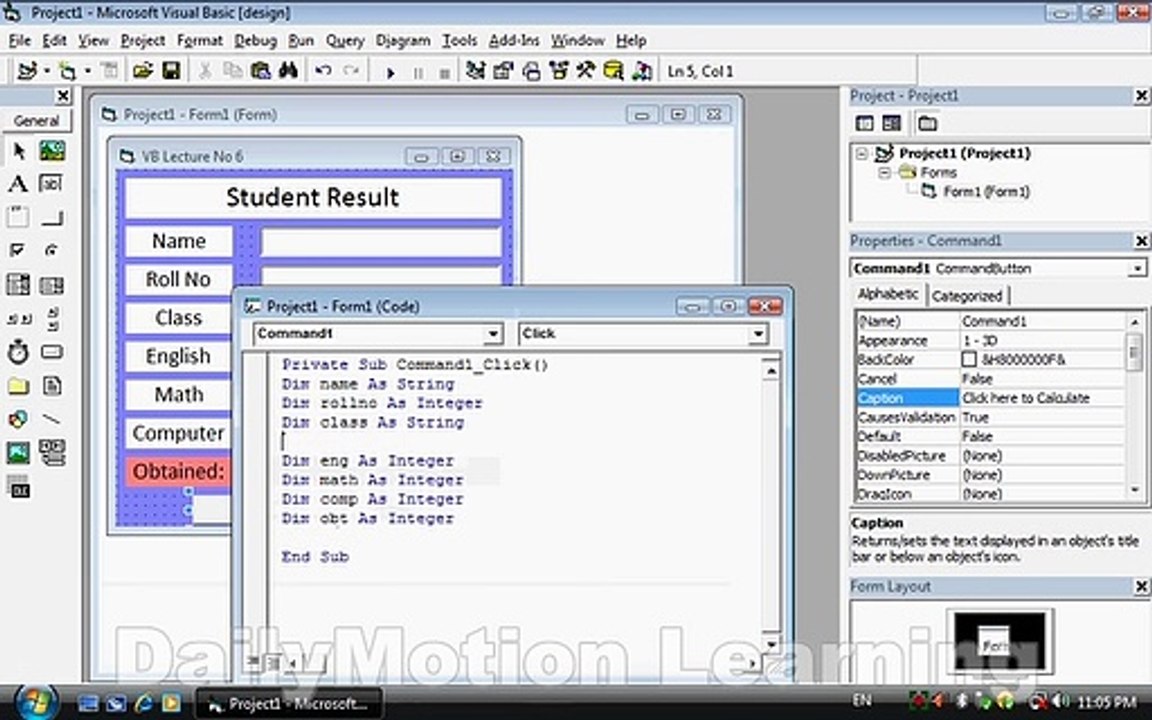Open Find with the binoculars icon
Image resolution: width=1152 pixels, height=720 pixels.
click(288, 71)
